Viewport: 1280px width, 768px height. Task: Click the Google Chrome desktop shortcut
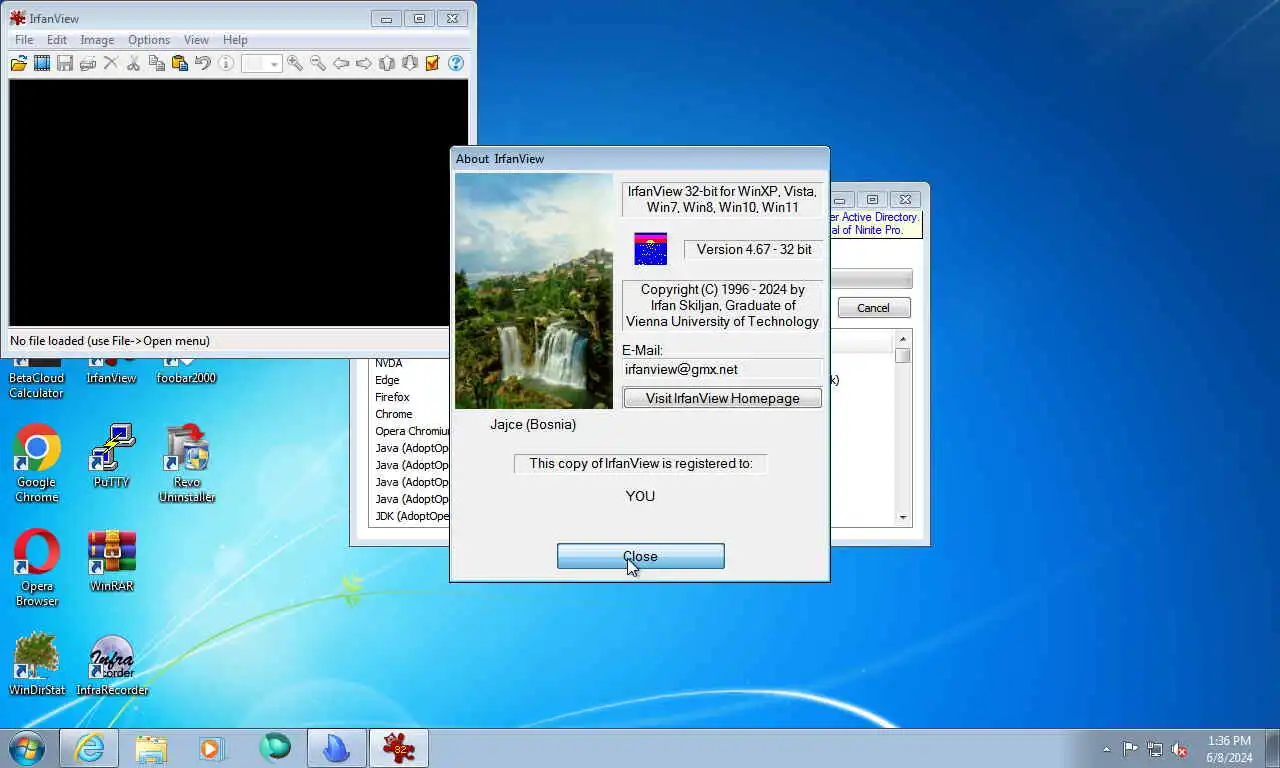click(x=37, y=464)
